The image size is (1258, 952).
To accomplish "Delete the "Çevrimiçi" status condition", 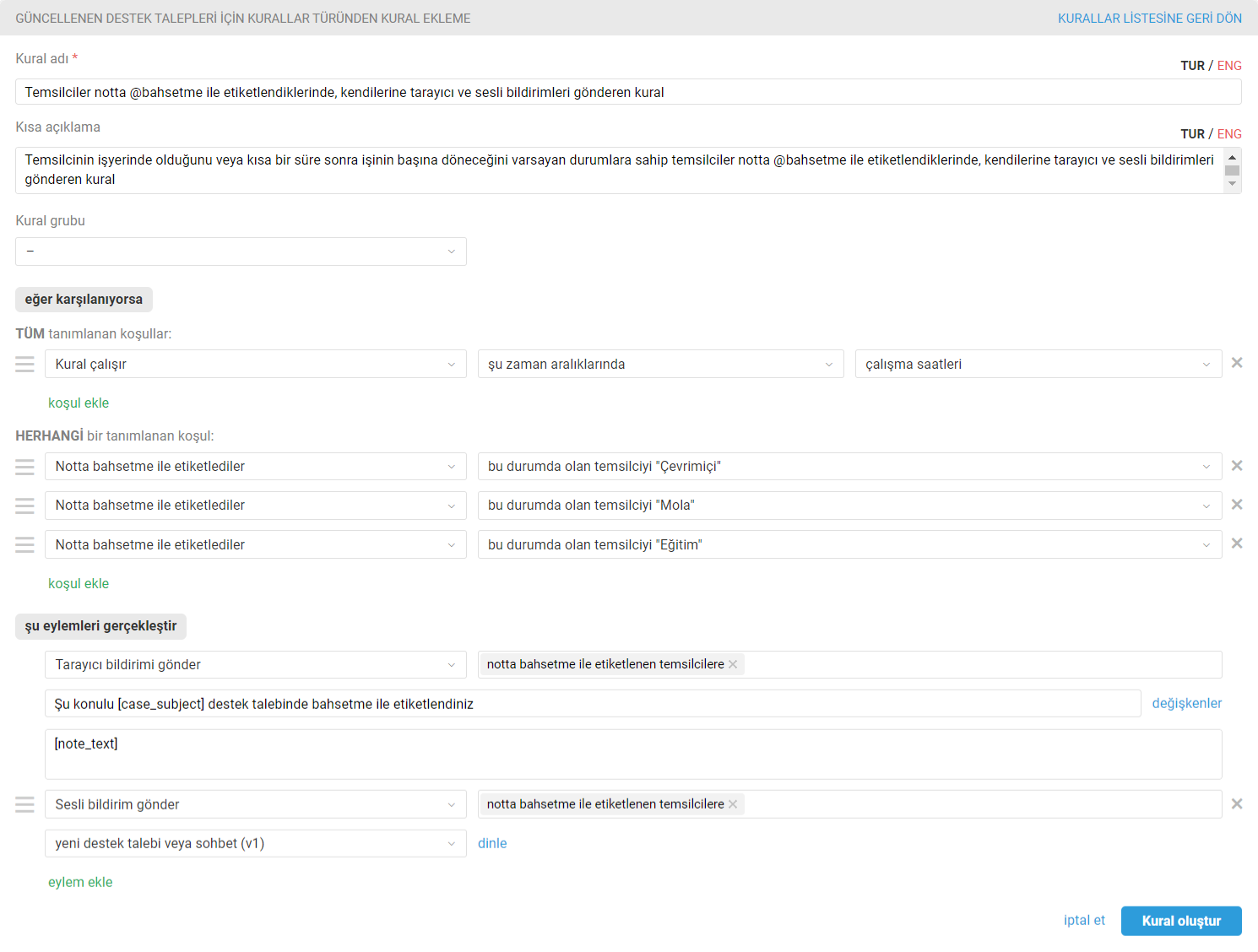I will tap(1236, 466).
